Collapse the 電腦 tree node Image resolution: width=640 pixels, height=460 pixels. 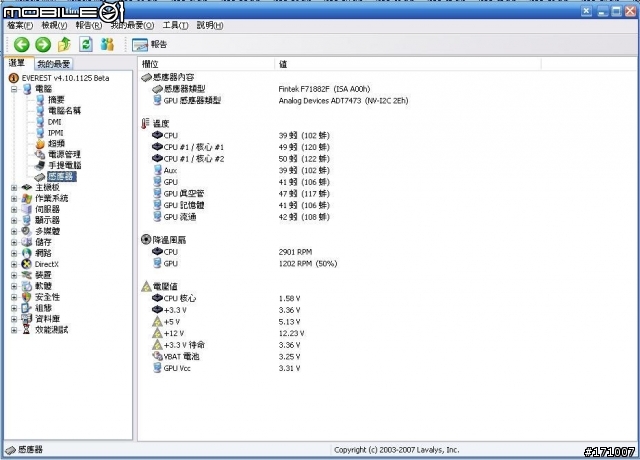14,89
